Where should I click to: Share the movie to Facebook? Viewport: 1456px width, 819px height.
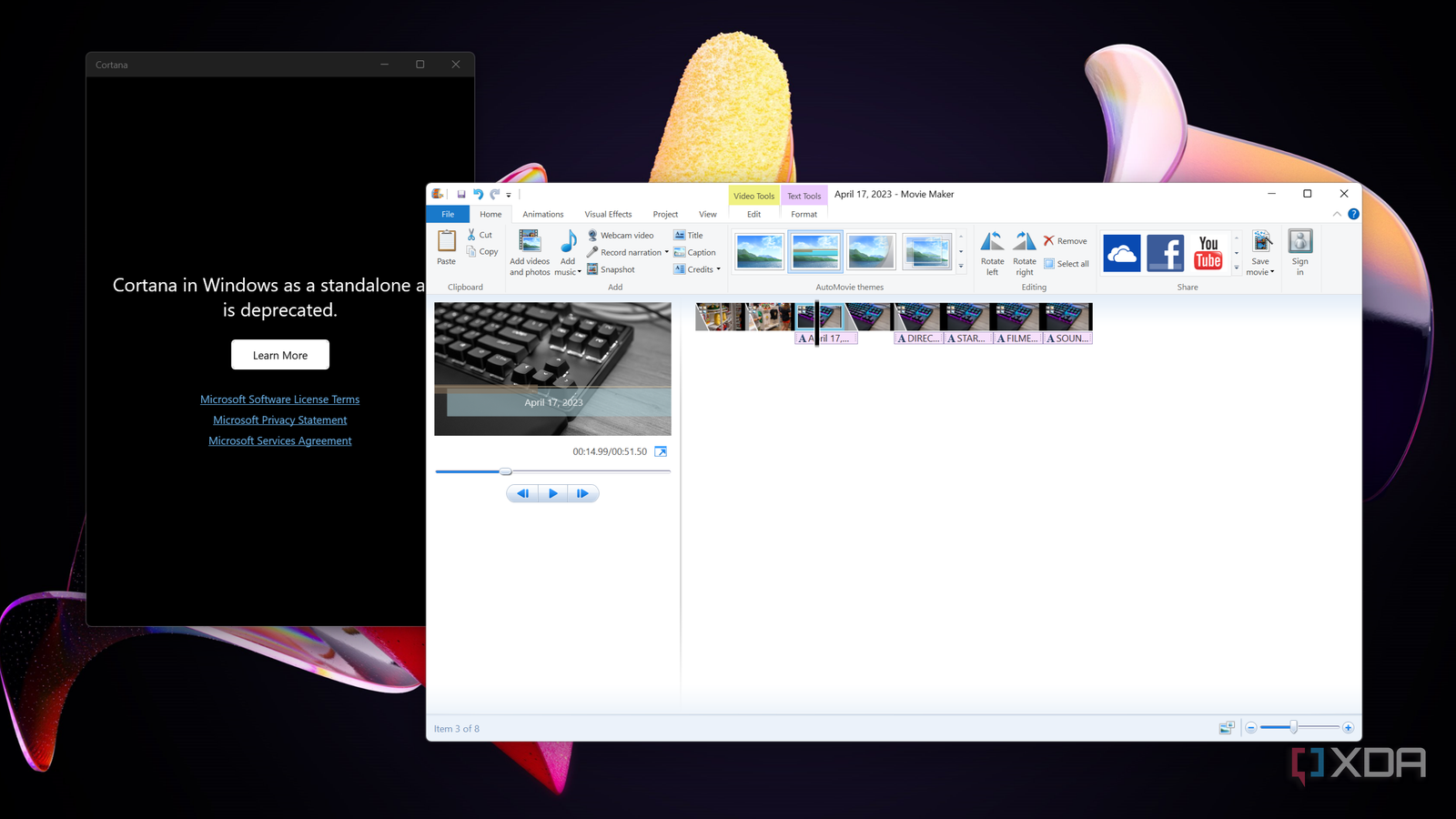[1165, 252]
